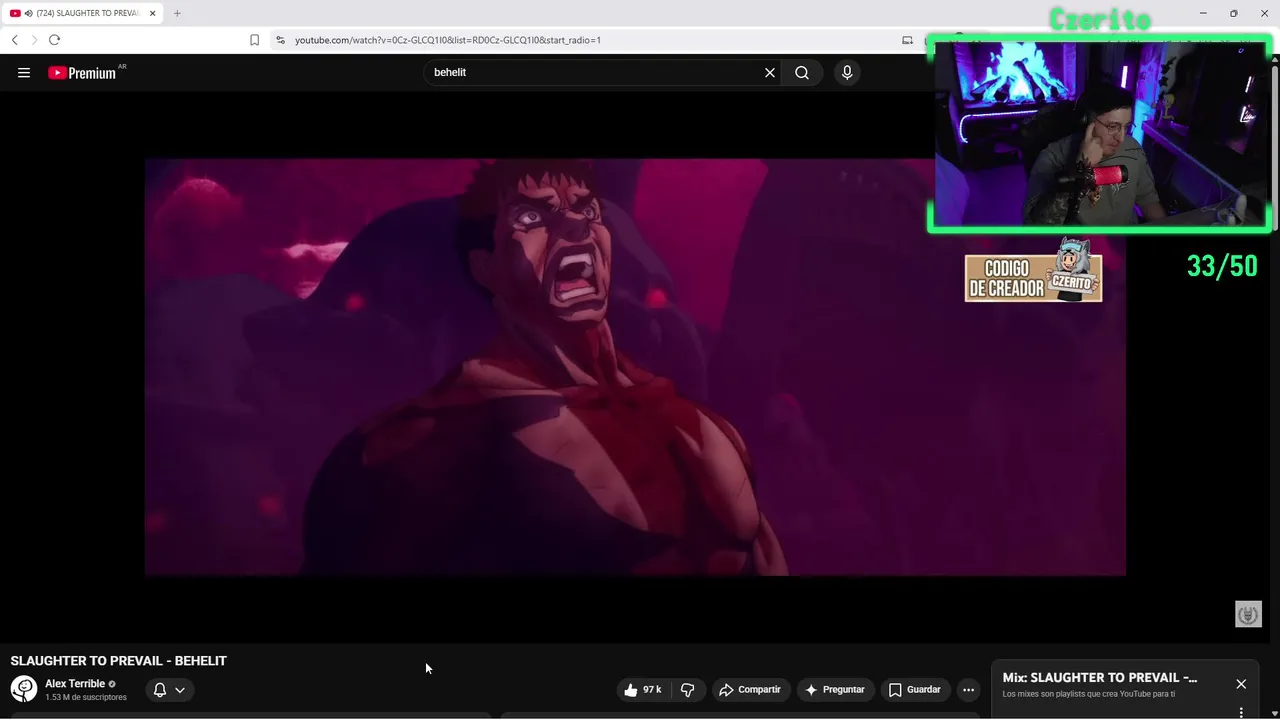Save video with Guardar button
Screen dimensions: 1280x720
(915, 690)
